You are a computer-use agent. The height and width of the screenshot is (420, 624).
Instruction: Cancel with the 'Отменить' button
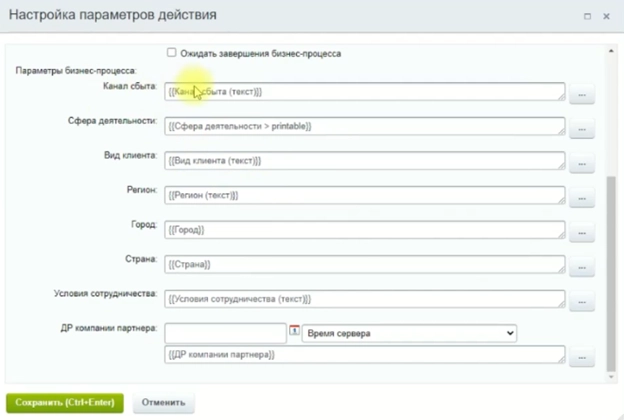coord(164,402)
